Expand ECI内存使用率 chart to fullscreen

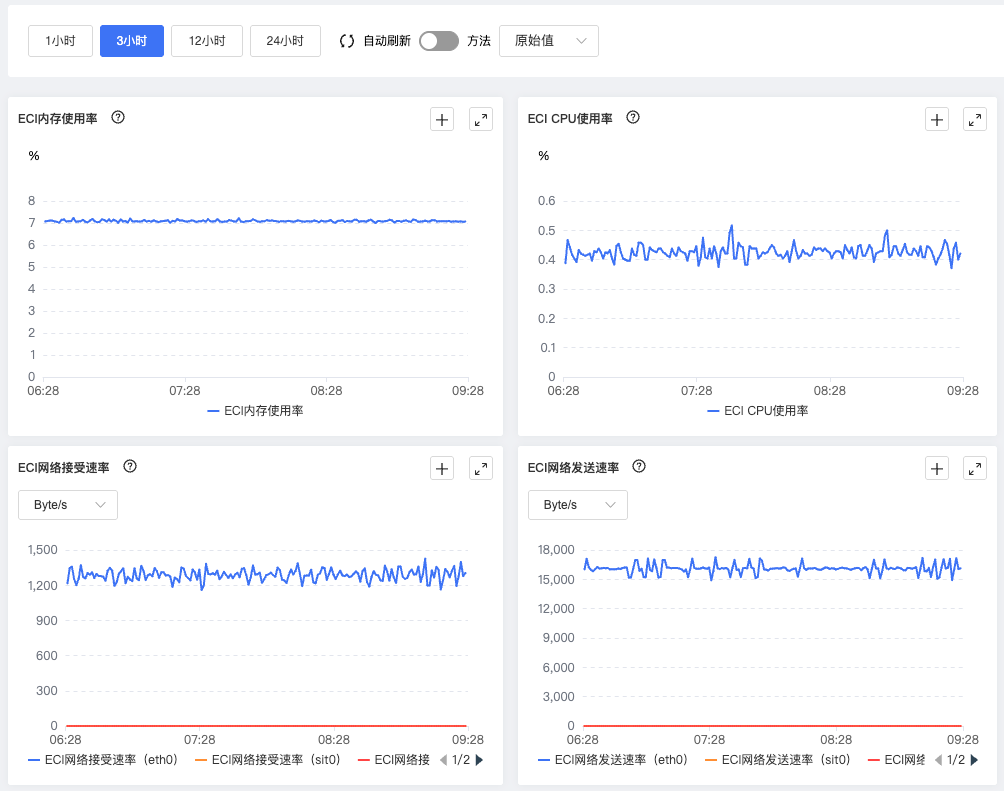pos(481,120)
